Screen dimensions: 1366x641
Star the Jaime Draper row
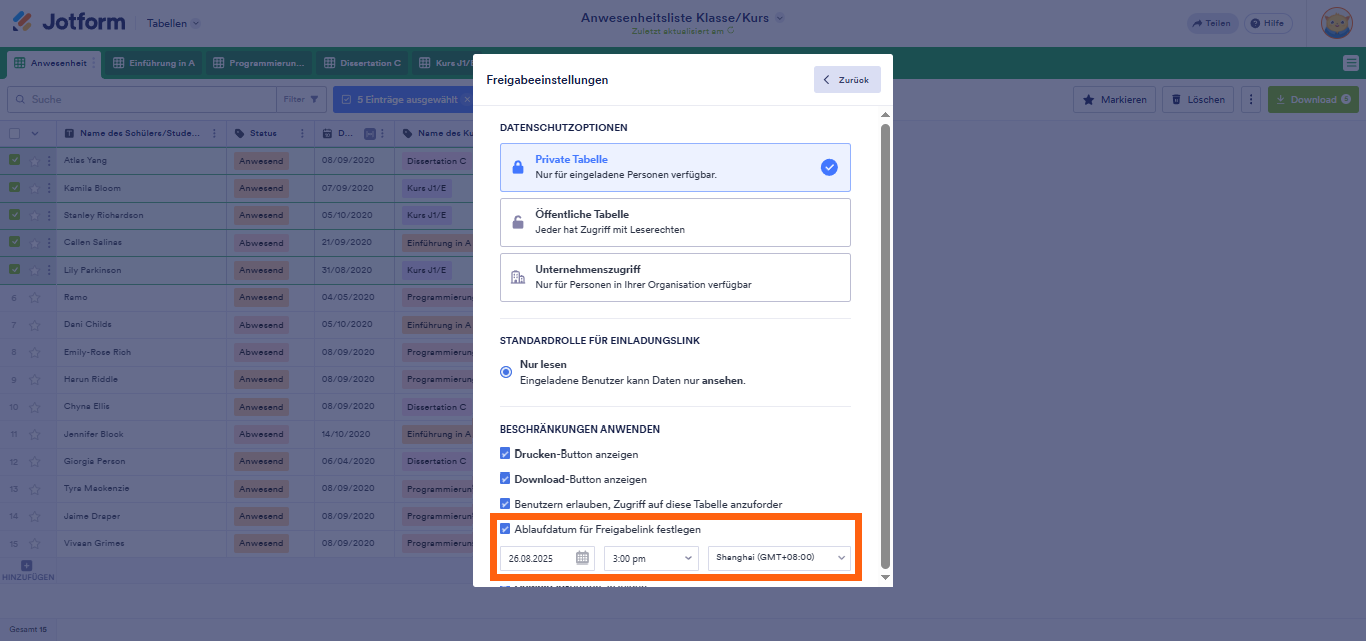pos(34,516)
